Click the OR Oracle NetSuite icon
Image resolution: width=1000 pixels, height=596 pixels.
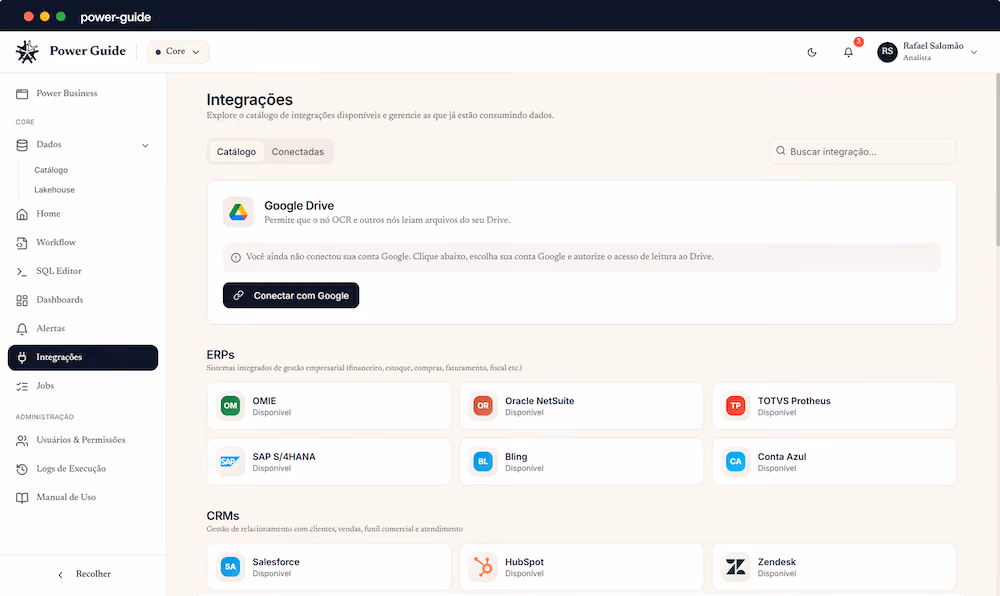pyautogui.click(x=483, y=406)
